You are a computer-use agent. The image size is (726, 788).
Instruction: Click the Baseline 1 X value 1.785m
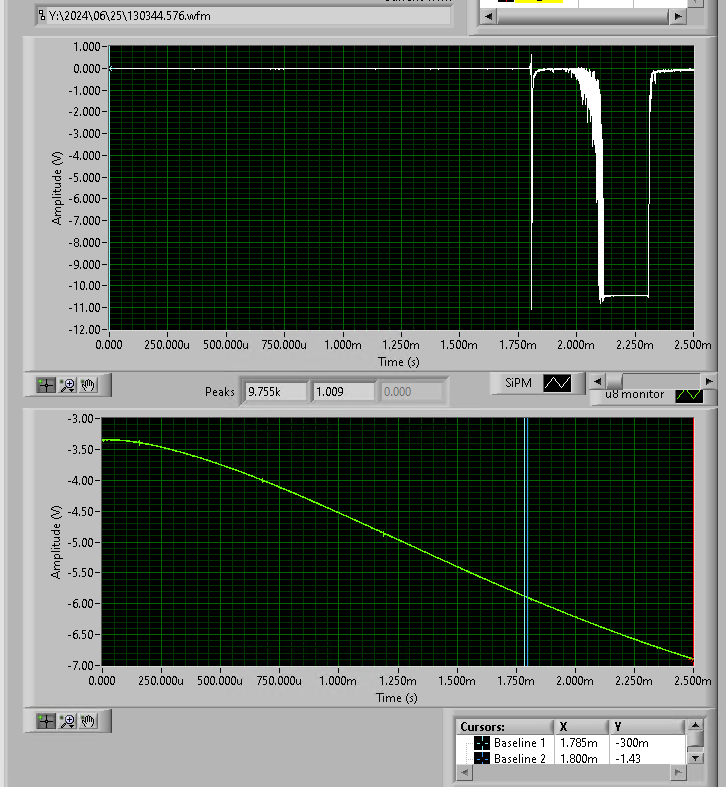point(579,743)
